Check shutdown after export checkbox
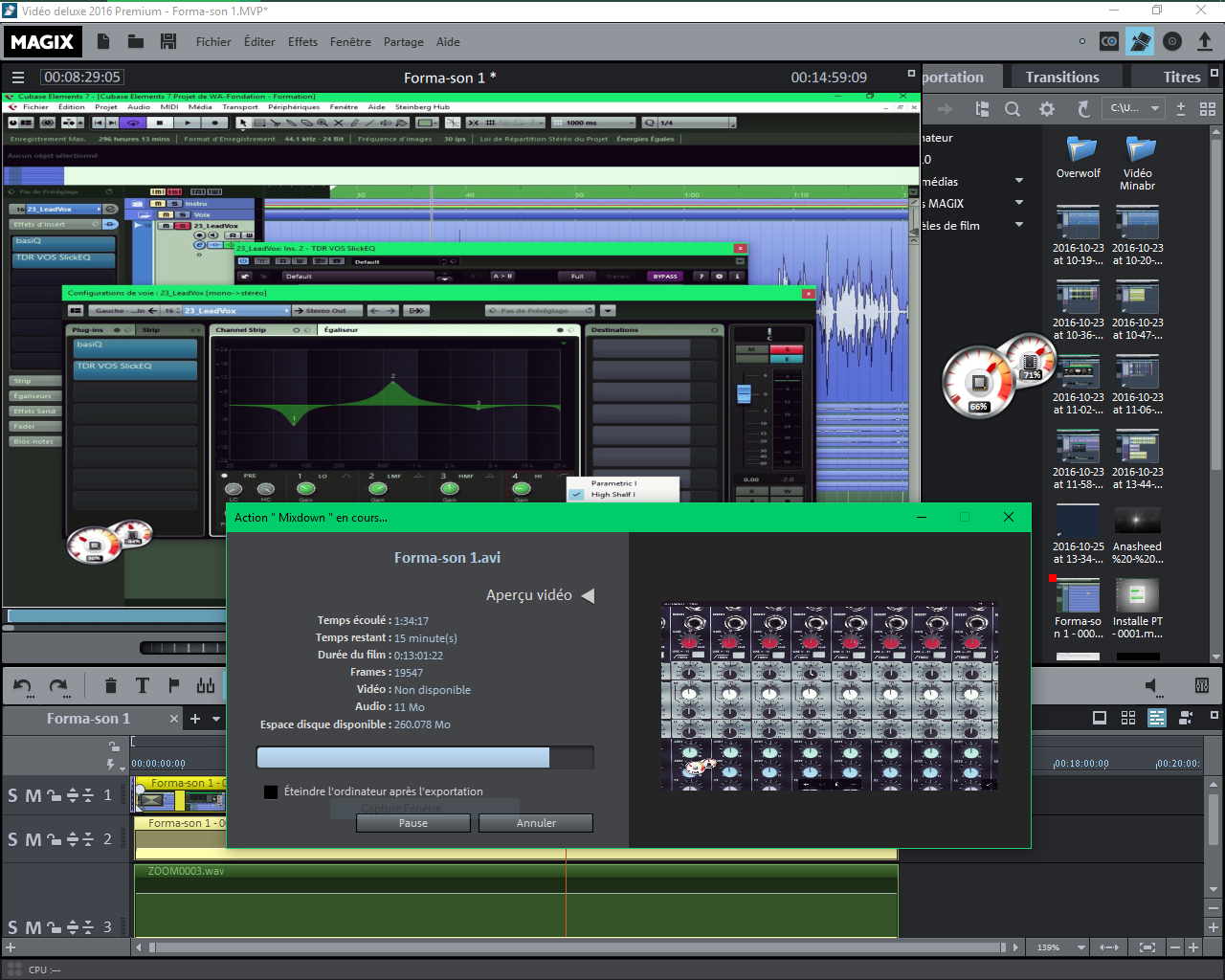This screenshot has height=980, width=1225. 271,791
